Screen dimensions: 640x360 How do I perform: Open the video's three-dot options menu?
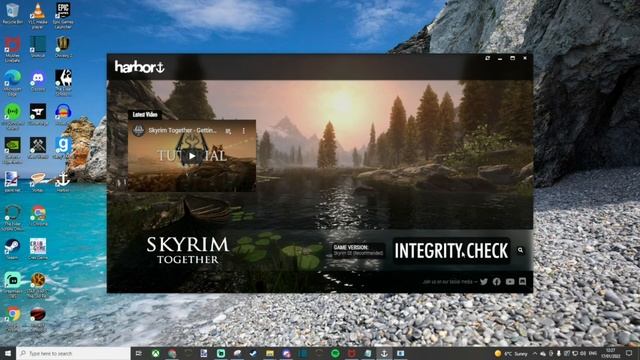click(x=244, y=131)
